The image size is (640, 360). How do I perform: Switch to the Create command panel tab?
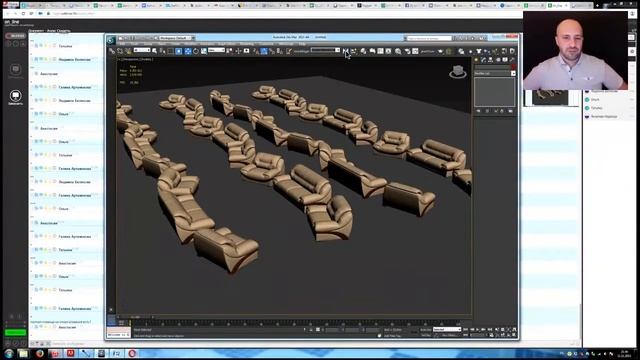click(476, 60)
